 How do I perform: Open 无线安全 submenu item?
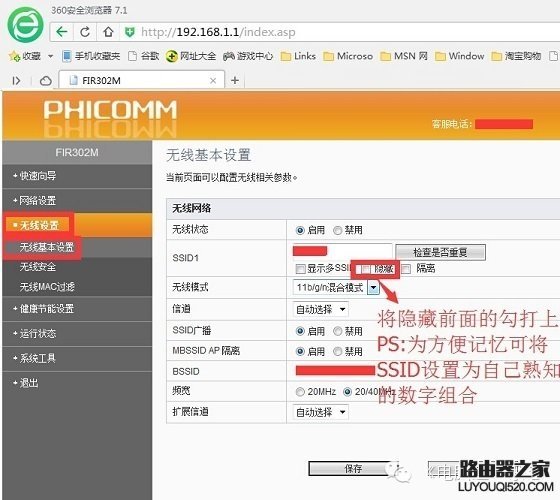(38, 267)
